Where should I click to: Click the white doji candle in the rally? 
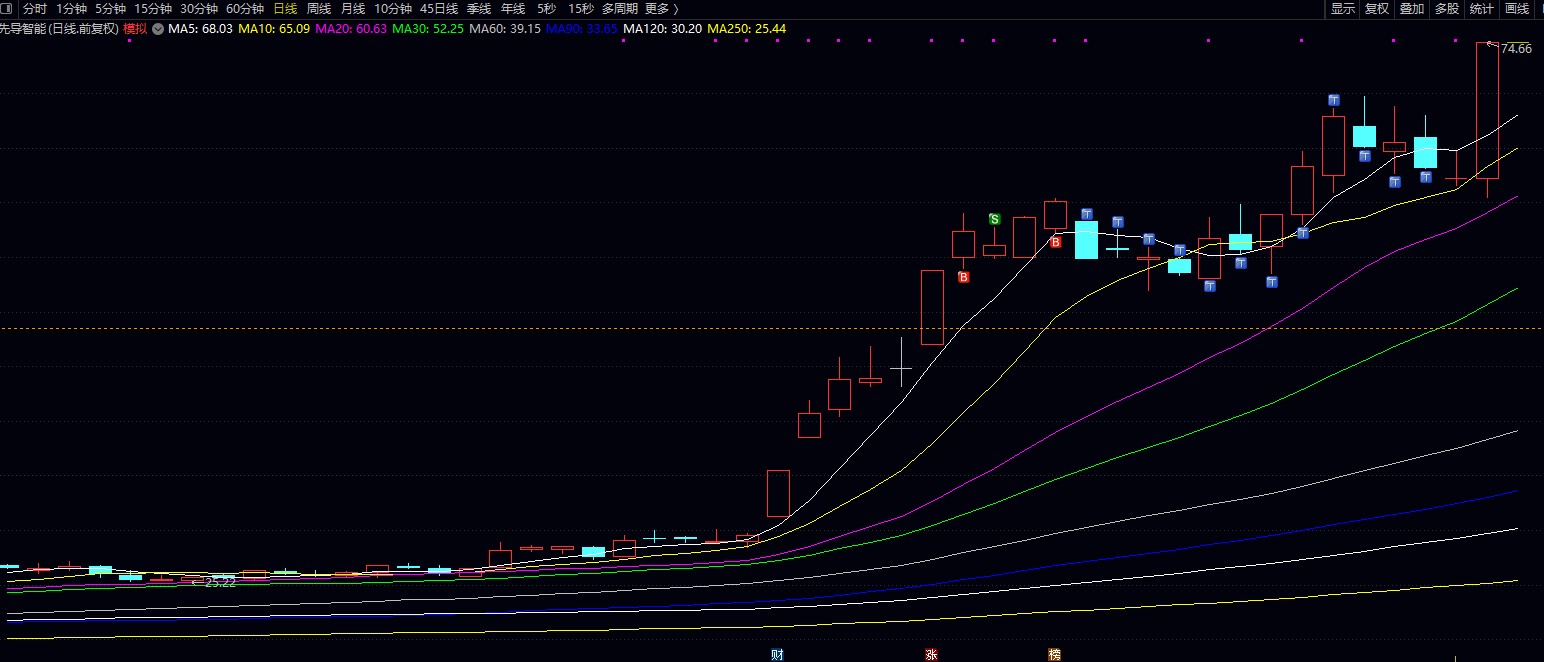tap(902, 368)
